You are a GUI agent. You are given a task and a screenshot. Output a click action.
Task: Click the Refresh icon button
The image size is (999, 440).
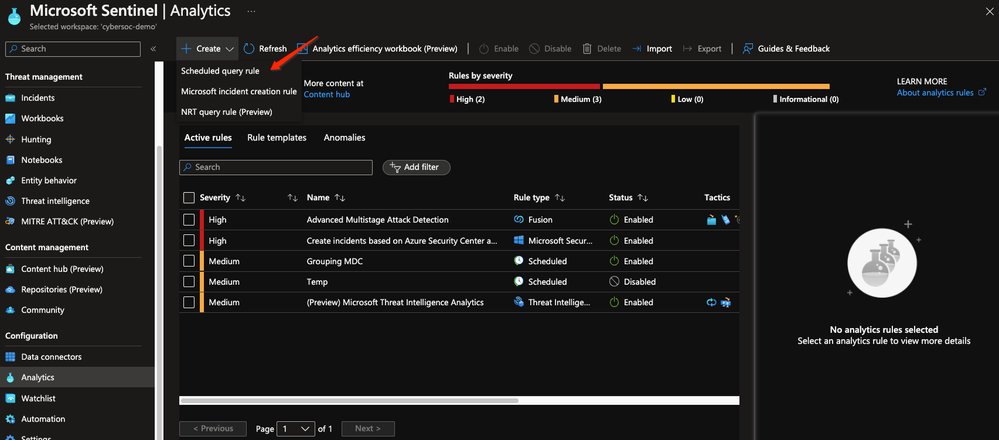pyautogui.click(x=249, y=48)
